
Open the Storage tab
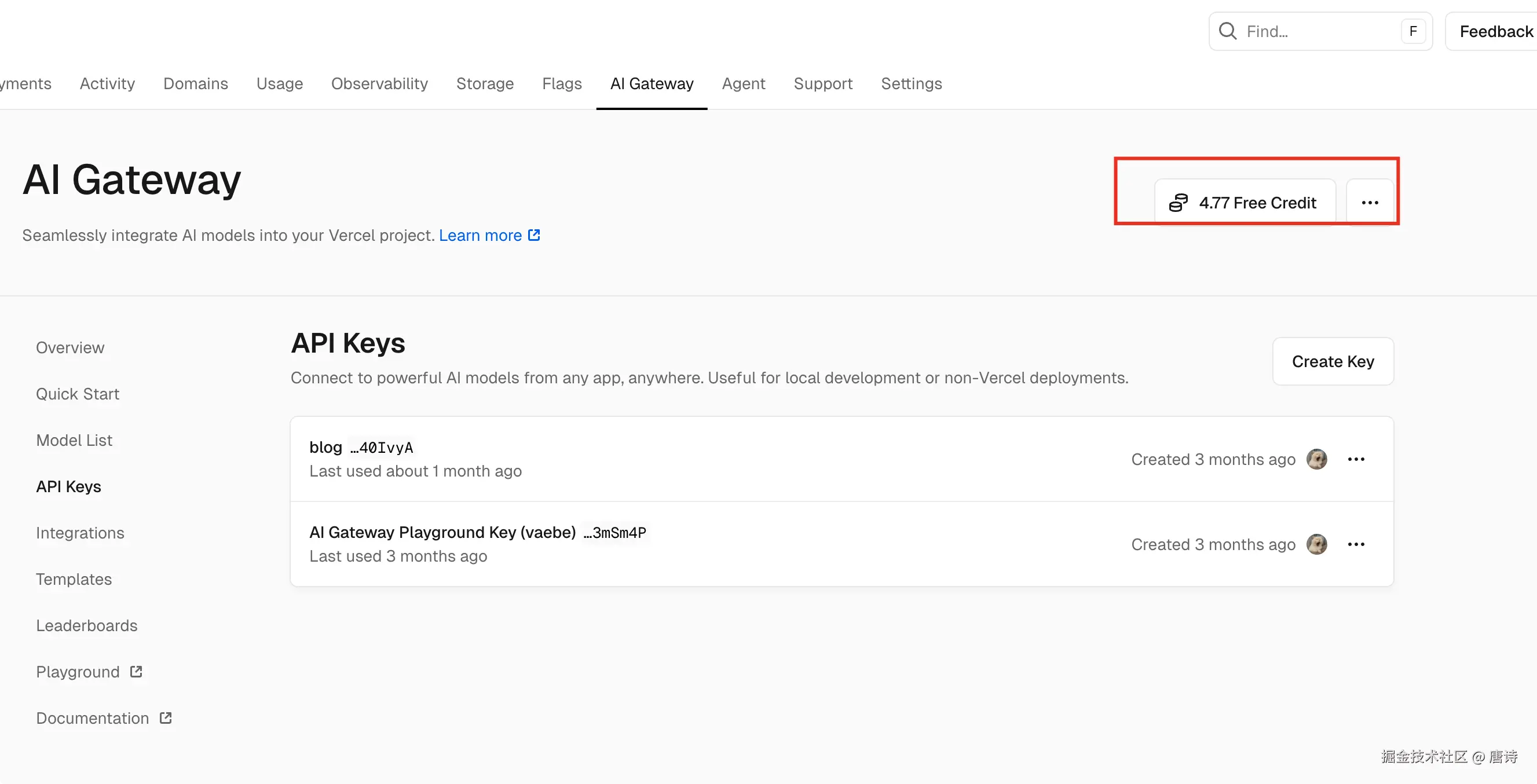coord(485,83)
